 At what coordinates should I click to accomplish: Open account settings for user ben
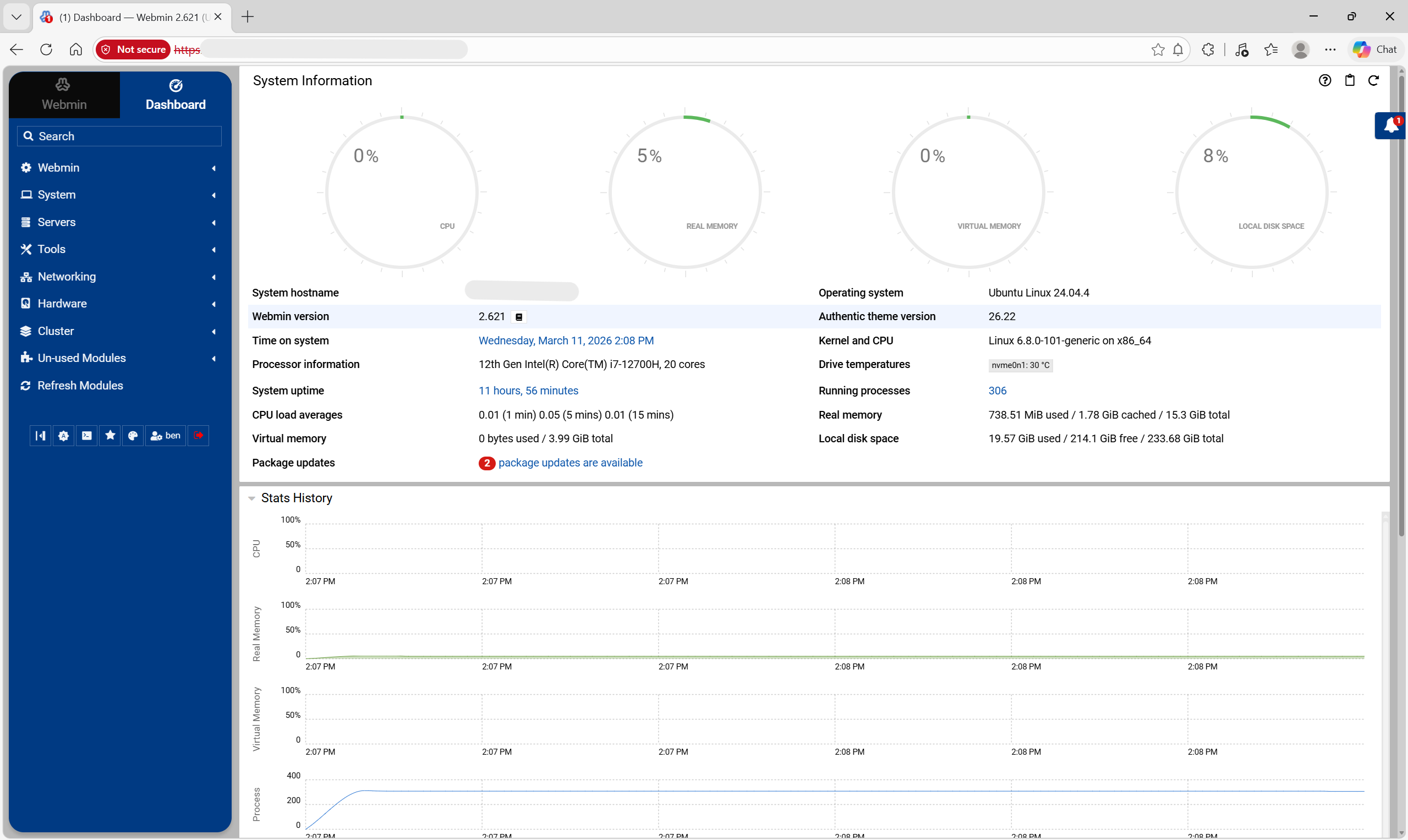[x=165, y=435]
